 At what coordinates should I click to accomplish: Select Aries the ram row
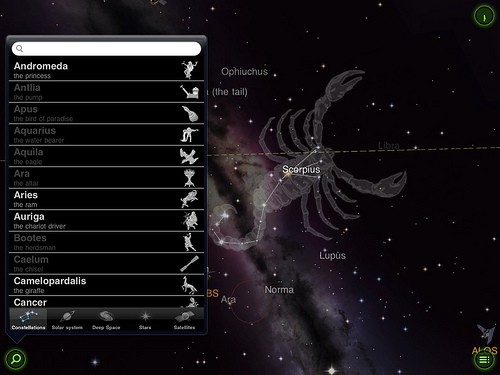tap(106, 199)
